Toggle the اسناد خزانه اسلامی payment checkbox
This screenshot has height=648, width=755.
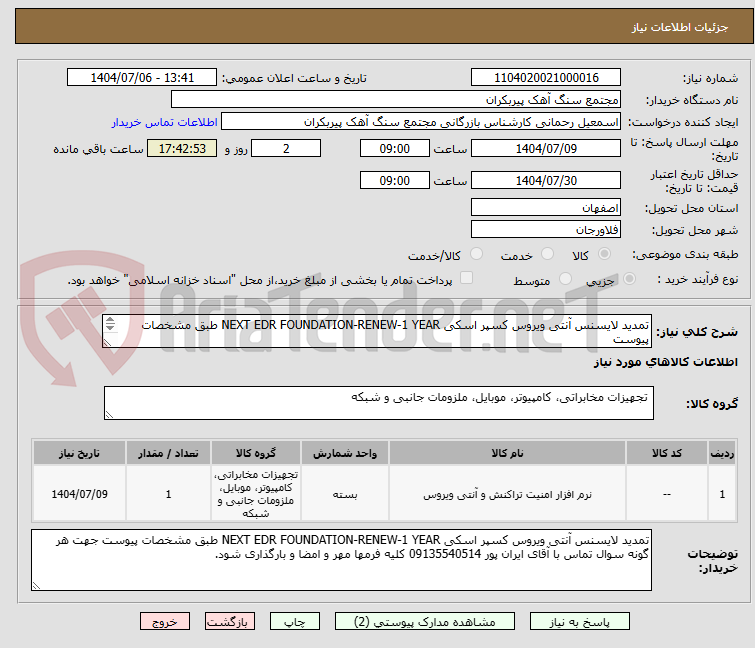[x=465, y=280]
